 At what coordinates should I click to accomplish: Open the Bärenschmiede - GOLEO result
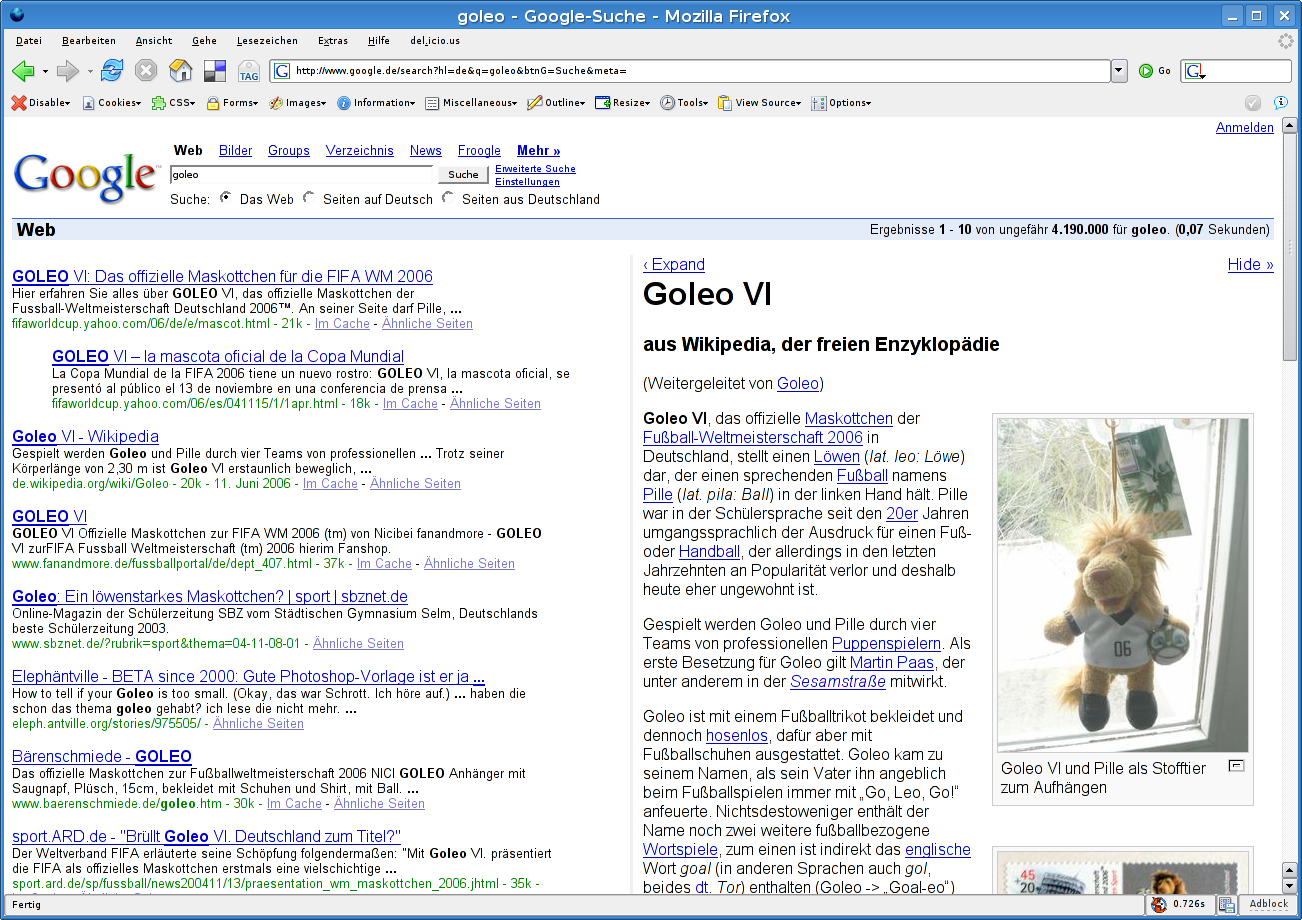pyautogui.click(x=102, y=757)
